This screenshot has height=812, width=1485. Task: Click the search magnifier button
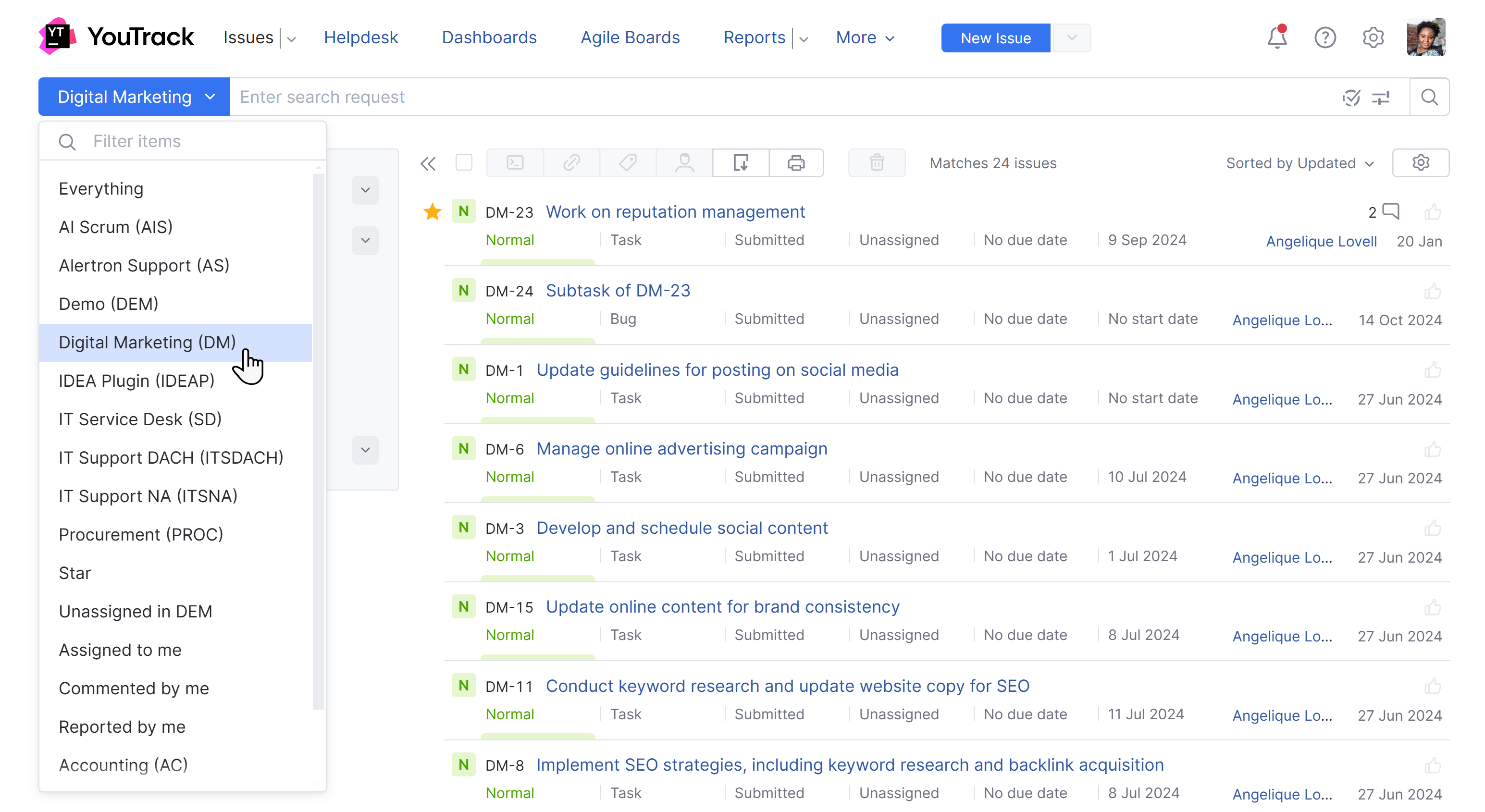point(1429,98)
